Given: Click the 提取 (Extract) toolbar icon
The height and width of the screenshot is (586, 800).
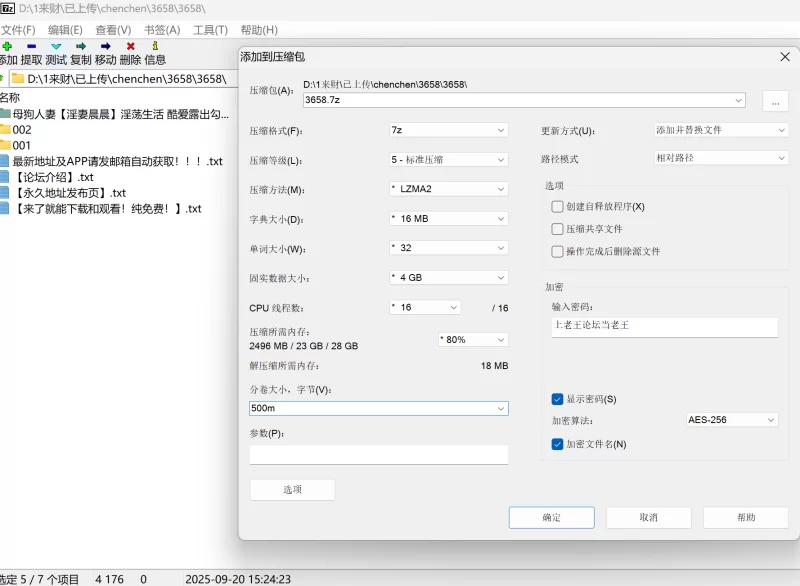Looking at the screenshot, I should coord(32,46).
